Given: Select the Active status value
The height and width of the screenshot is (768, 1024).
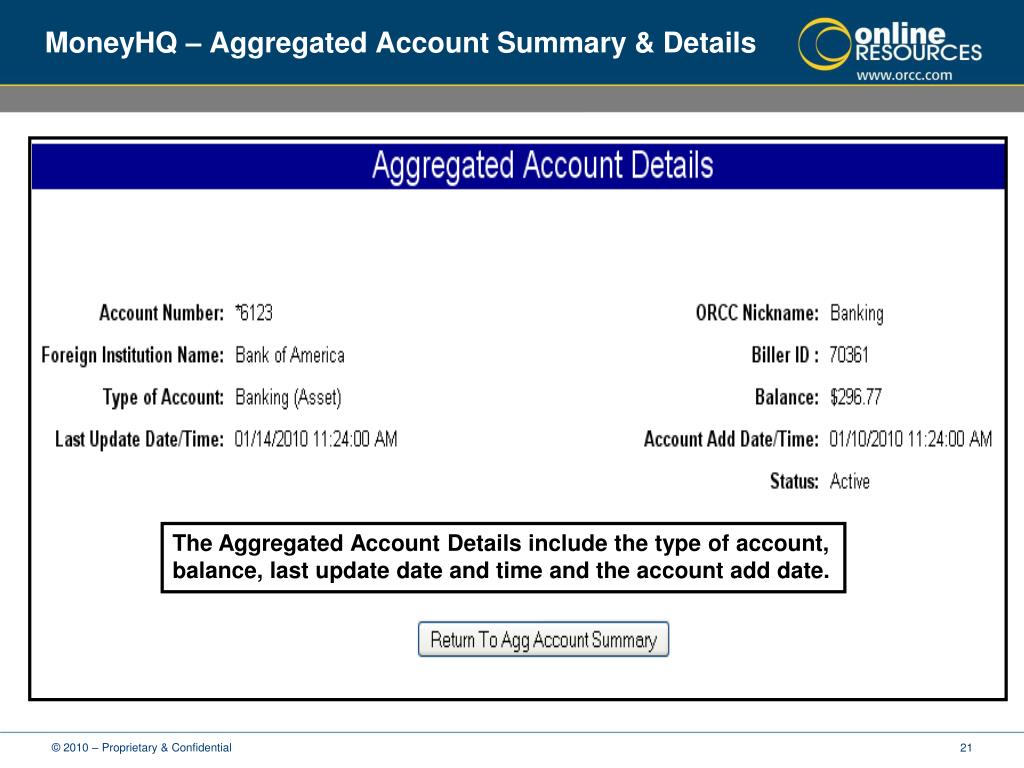Looking at the screenshot, I should pyautogui.click(x=850, y=481).
